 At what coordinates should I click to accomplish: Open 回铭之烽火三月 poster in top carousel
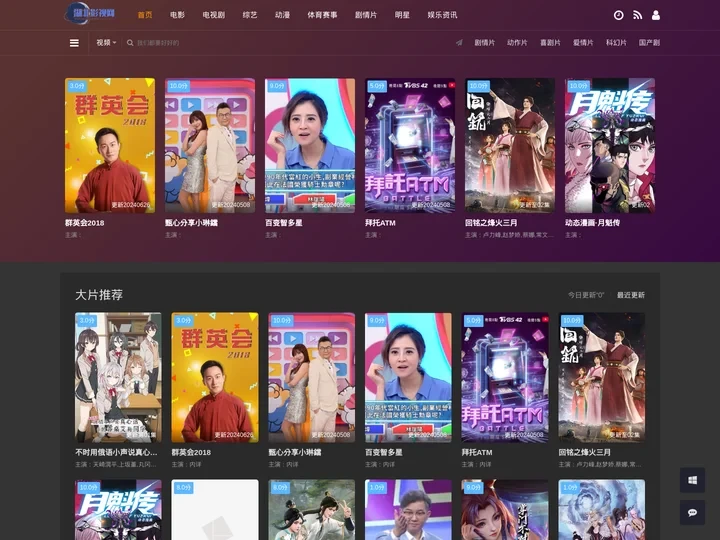pos(510,145)
